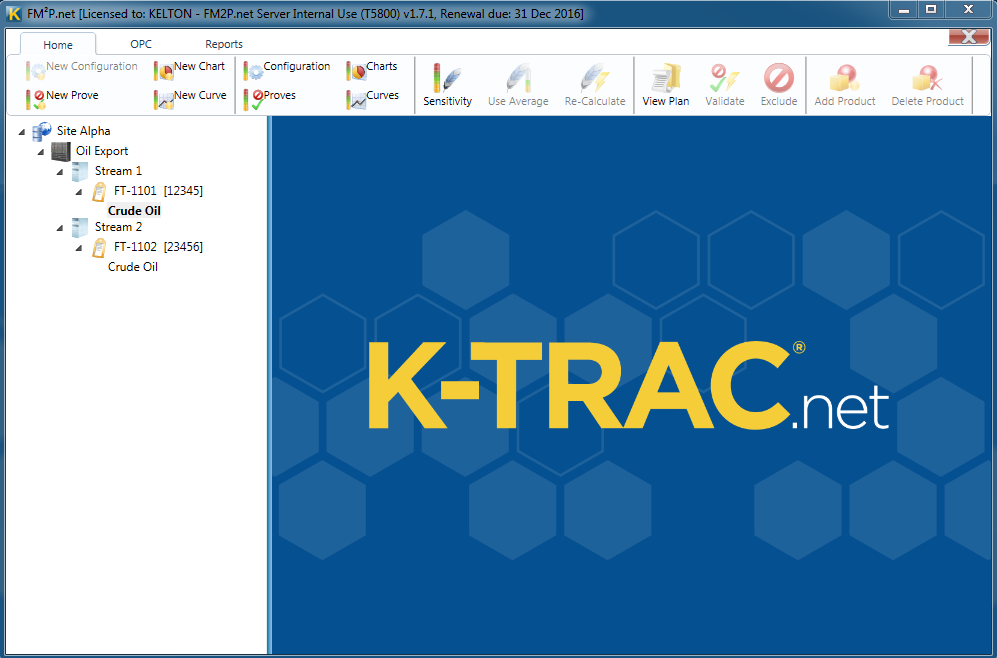This screenshot has height=658, width=997.
Task: Select Crude Oil under FT-1102
Action: pyautogui.click(x=133, y=267)
